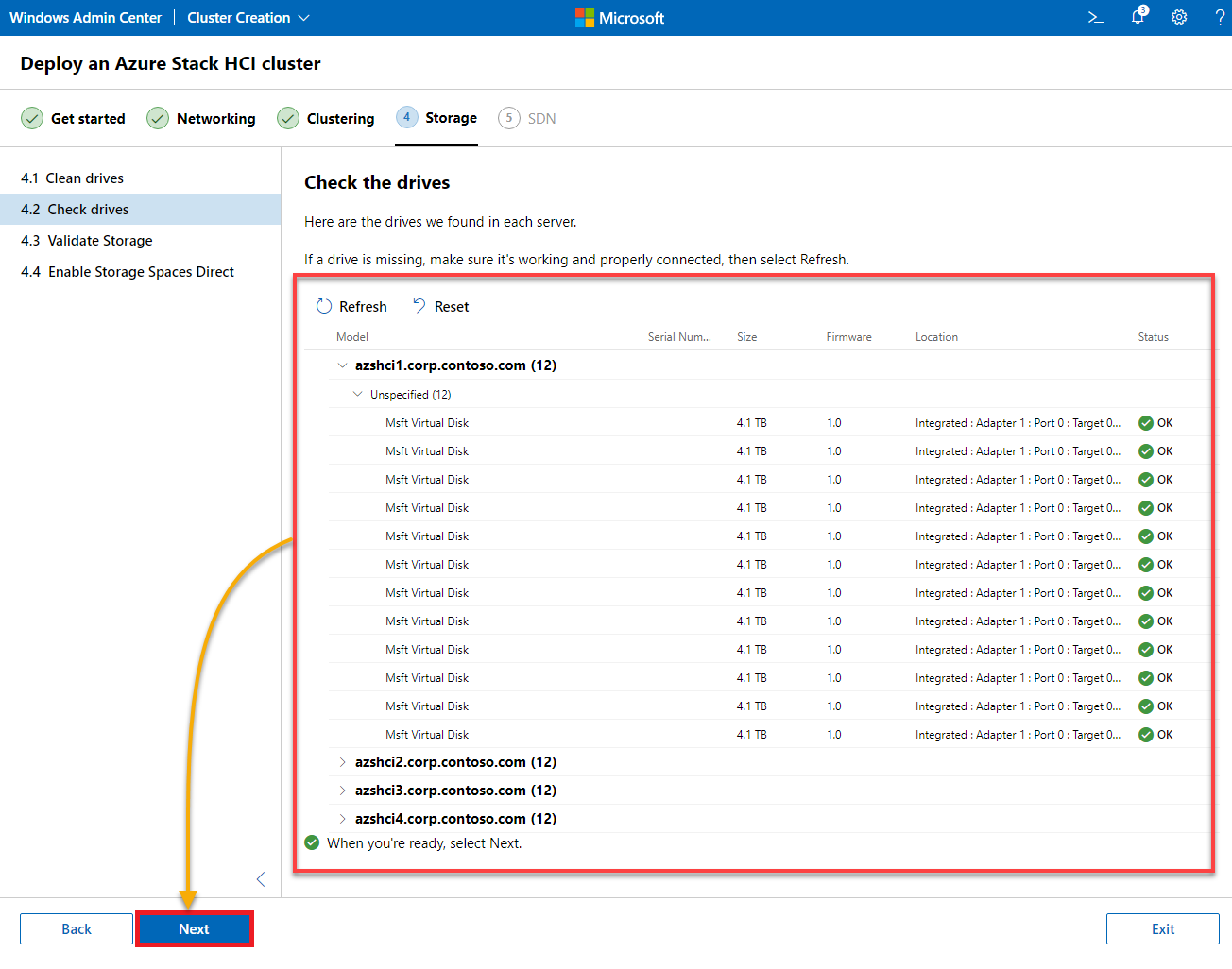Open step 4.1 Clean drives
This screenshot has width=1232, height=969.
coord(140,178)
